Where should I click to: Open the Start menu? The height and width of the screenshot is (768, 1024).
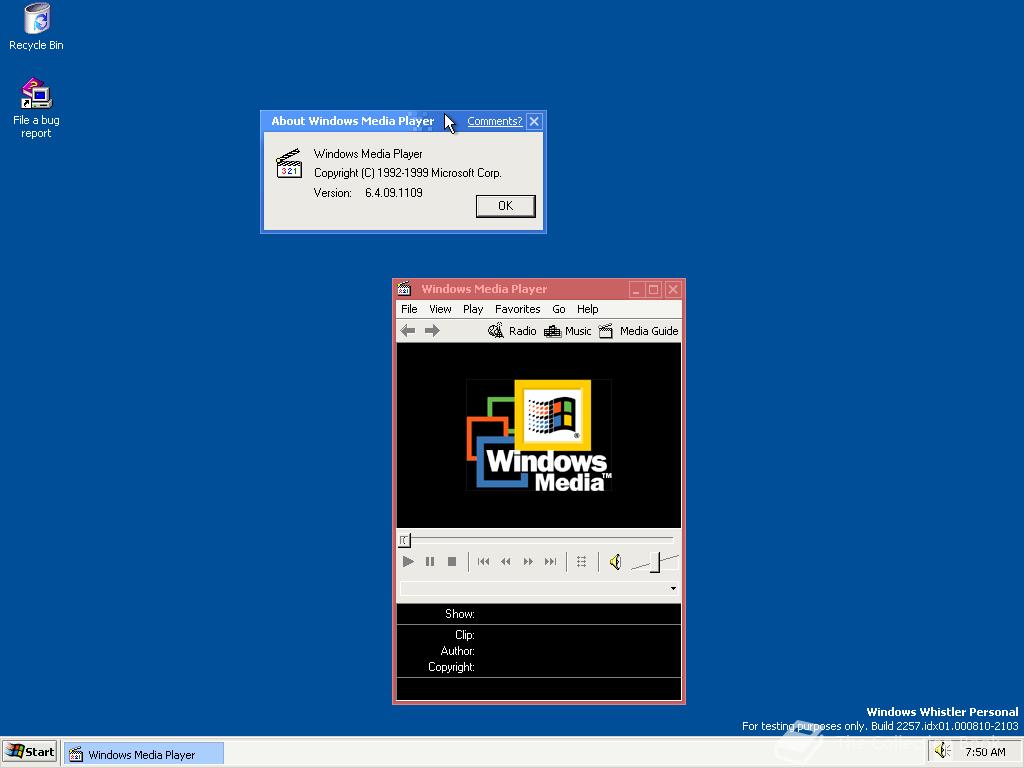coord(30,752)
